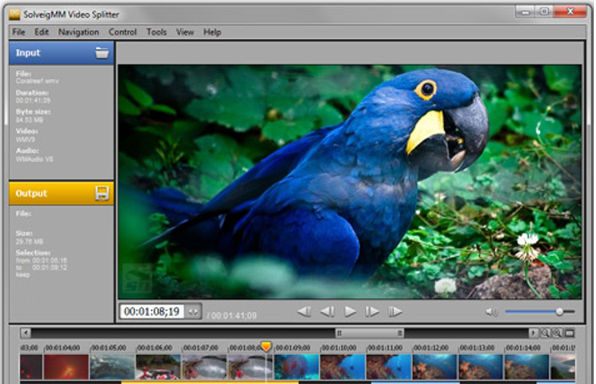Click the timeline zoom in magnifier
Viewport: 596px width, 384px height.
click(556, 333)
